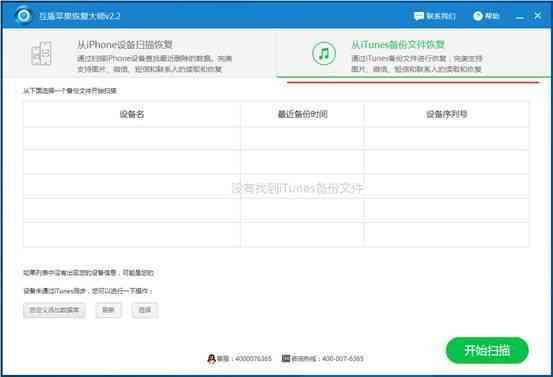This screenshot has height=377, width=553.
Task: Click the hotline phone icon
Action: (286, 358)
